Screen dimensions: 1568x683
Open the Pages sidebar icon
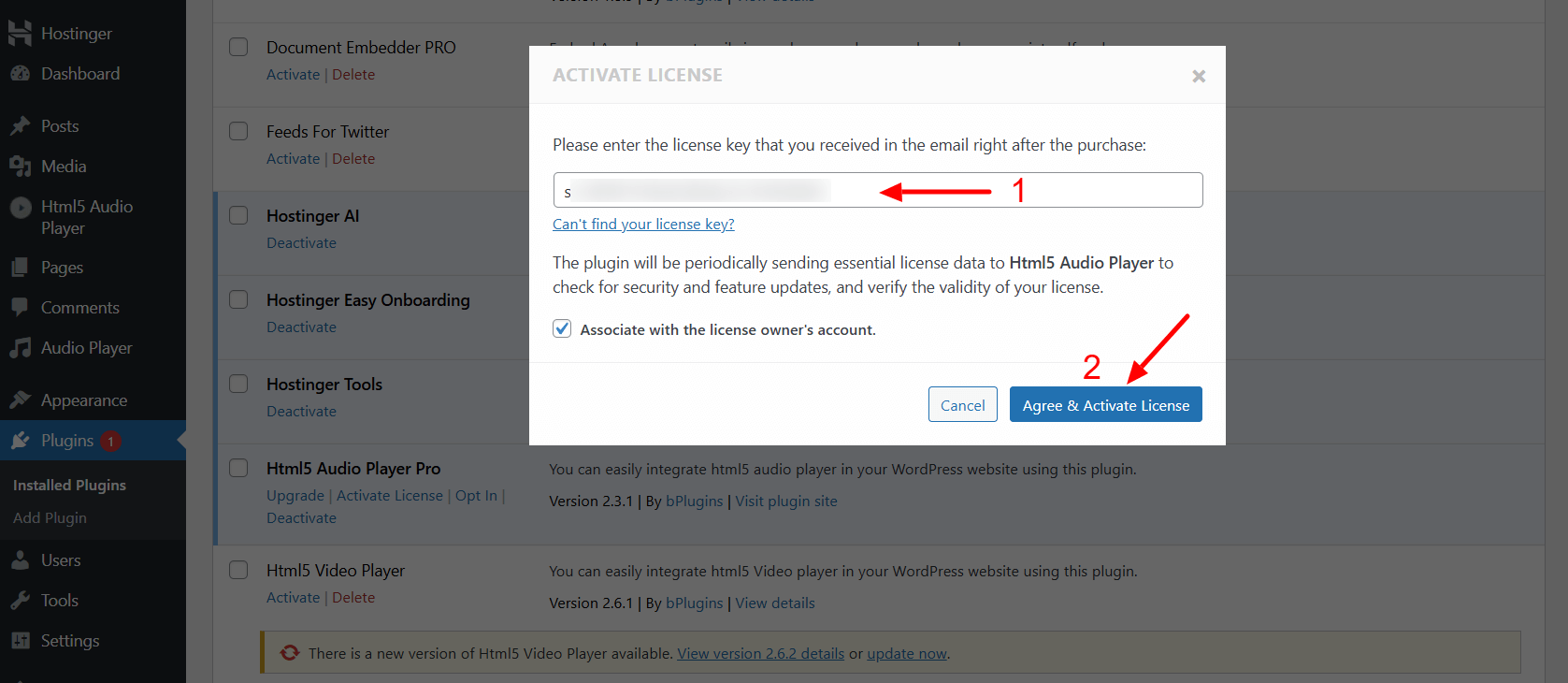click(19, 267)
